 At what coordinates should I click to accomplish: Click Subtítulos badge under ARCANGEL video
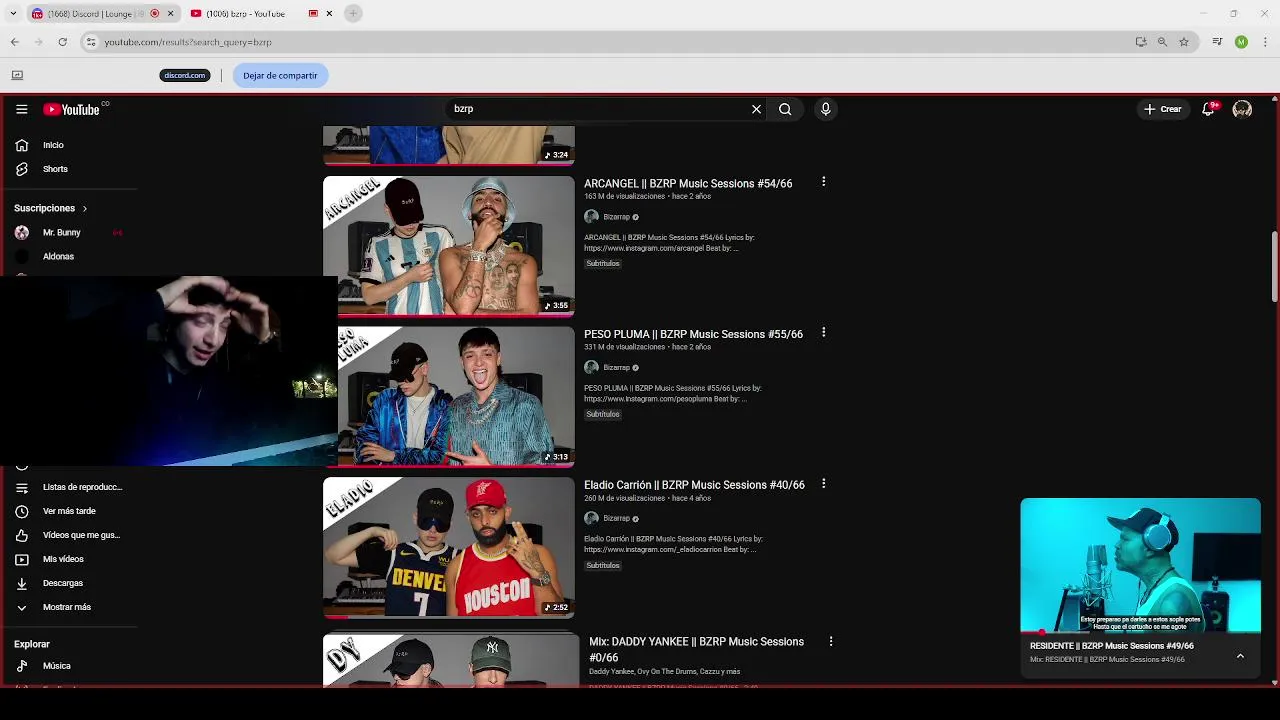pyautogui.click(x=603, y=264)
